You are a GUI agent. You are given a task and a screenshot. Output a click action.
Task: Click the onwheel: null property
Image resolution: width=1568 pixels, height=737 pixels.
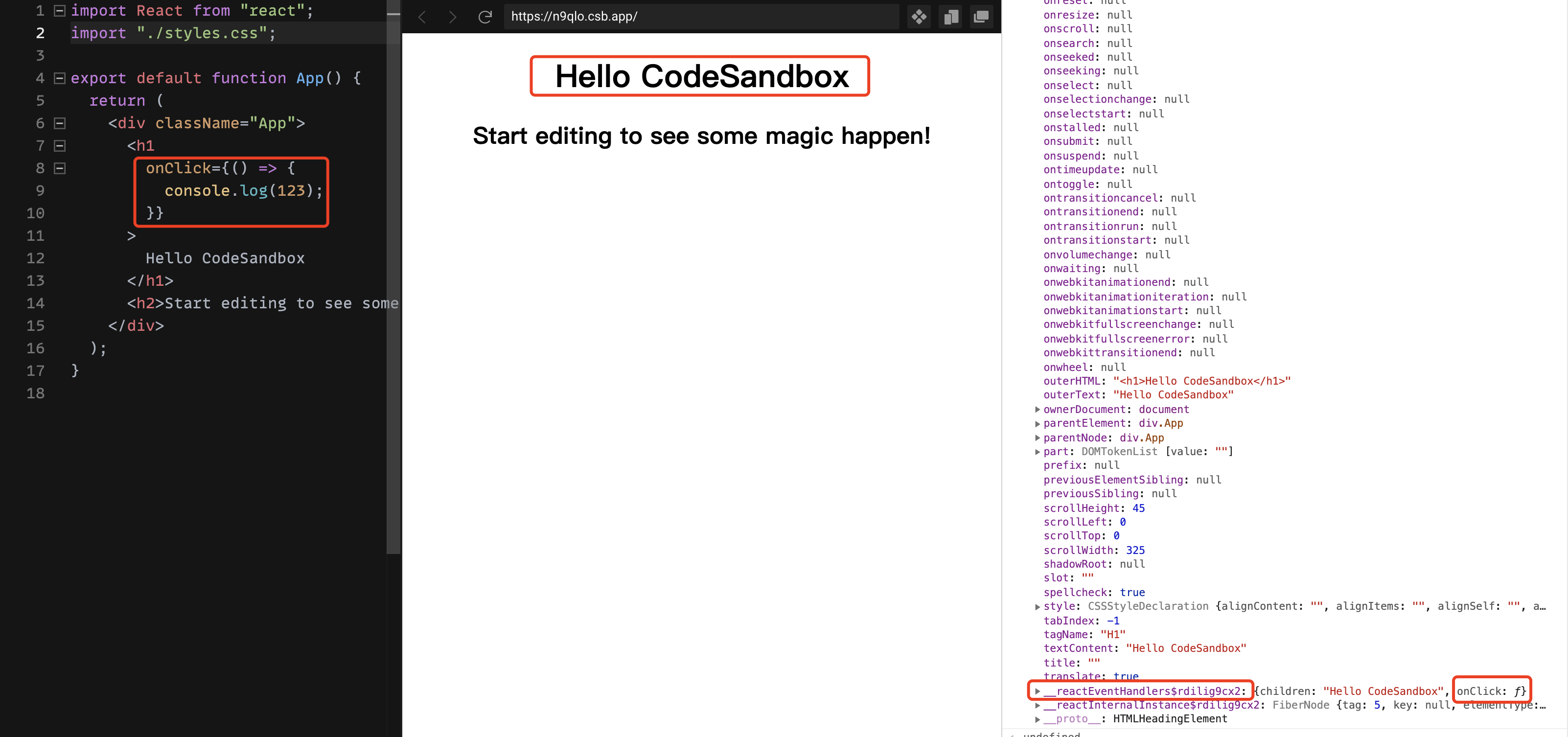(x=1084, y=368)
